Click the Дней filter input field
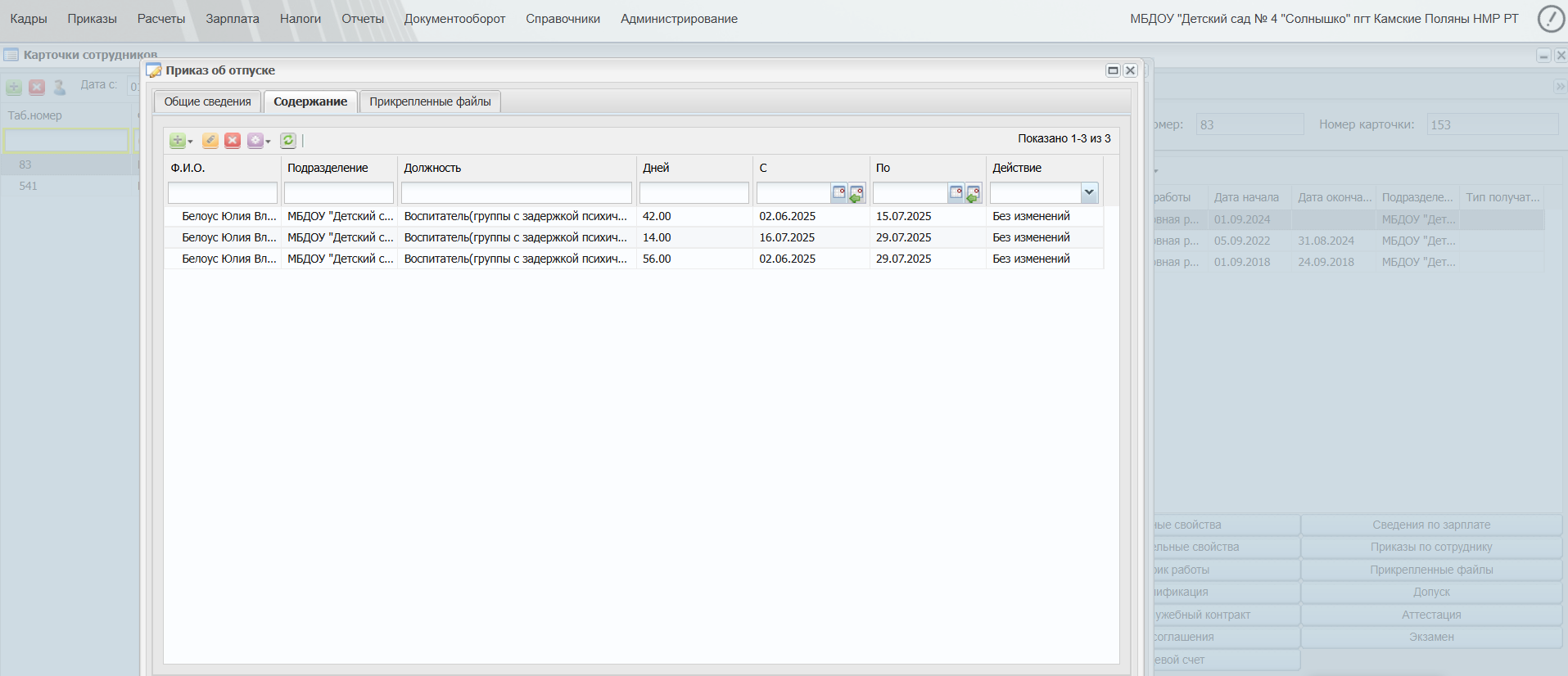Screen dimensions: 1568x676 [694, 193]
